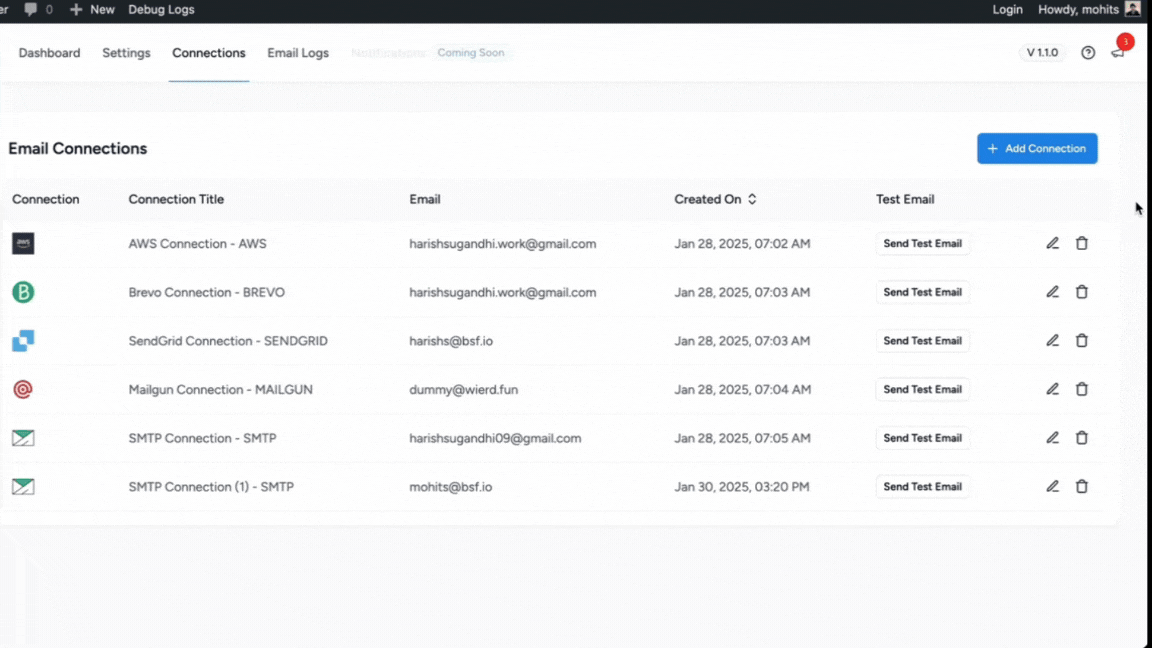
Task: Send Test Email for AWS Connection
Action: [x=922, y=243]
